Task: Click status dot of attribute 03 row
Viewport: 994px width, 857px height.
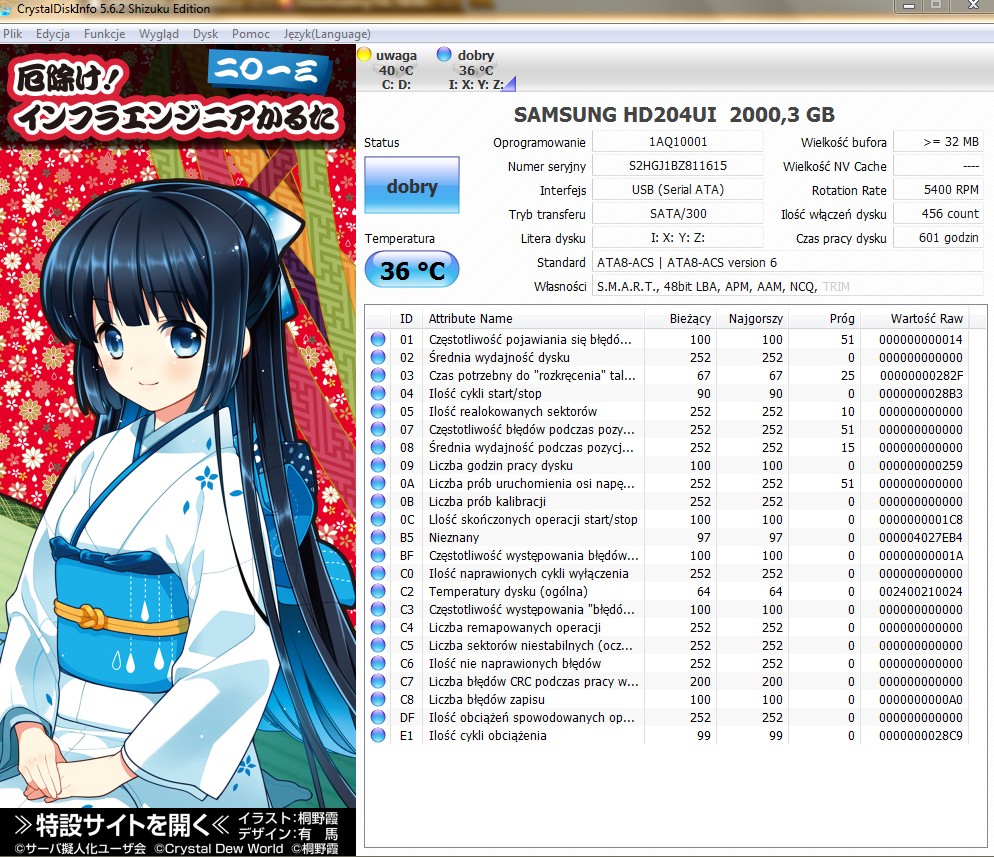Action: pos(378,375)
